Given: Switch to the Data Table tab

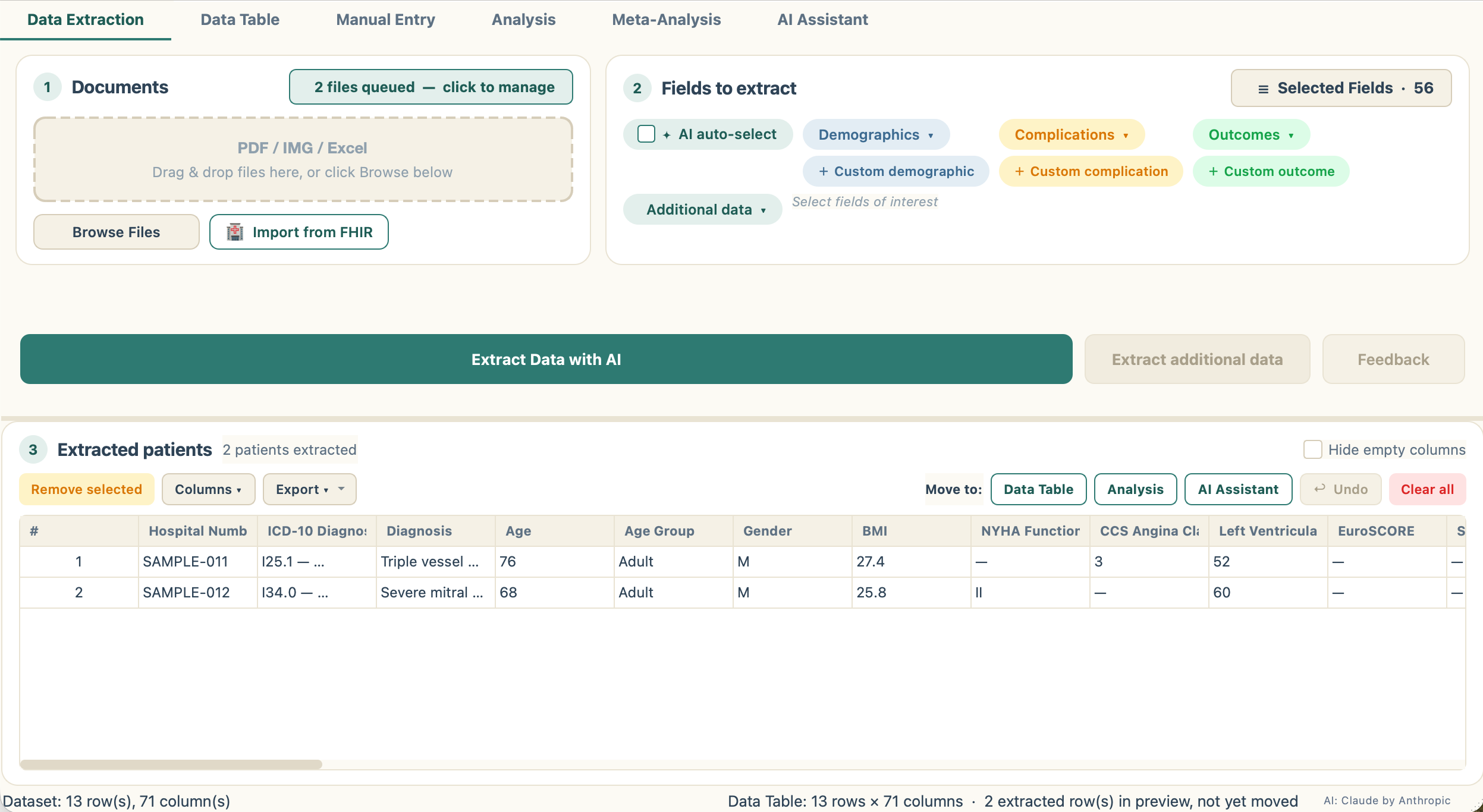Looking at the screenshot, I should pyautogui.click(x=240, y=20).
